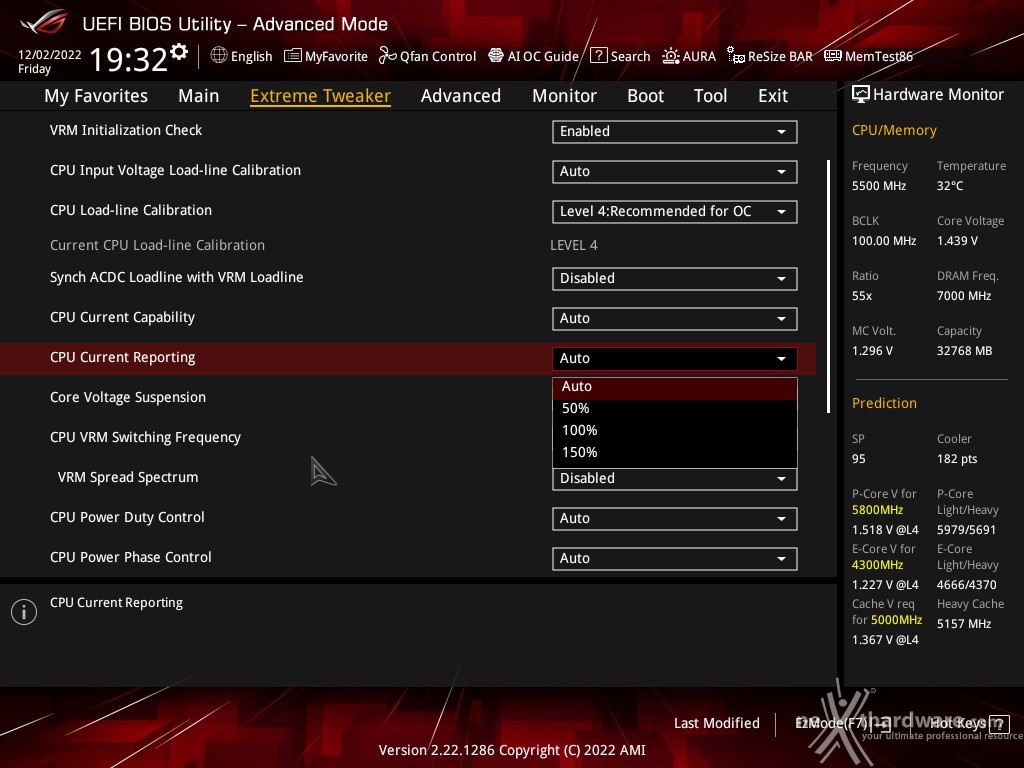Screen dimensions: 1024x768
Task: Click the Hot Keys question-mark icon
Action: 999,724
